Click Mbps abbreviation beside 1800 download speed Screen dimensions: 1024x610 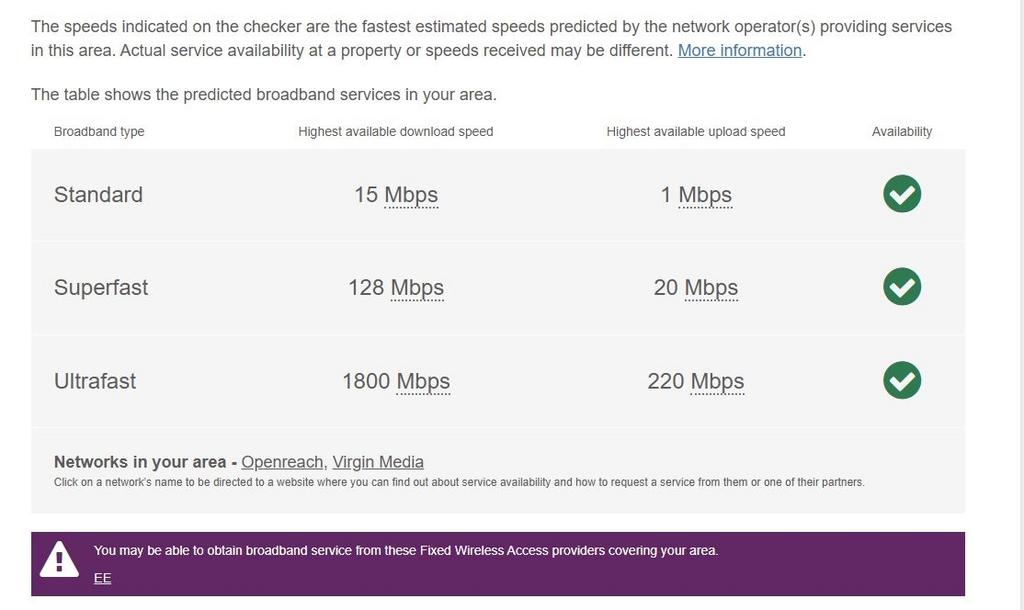click(x=423, y=382)
